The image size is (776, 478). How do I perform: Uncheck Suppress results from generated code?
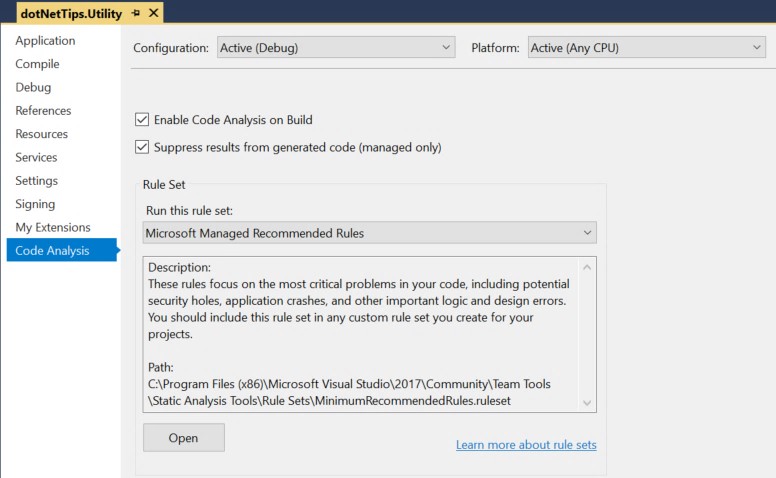[x=142, y=147]
